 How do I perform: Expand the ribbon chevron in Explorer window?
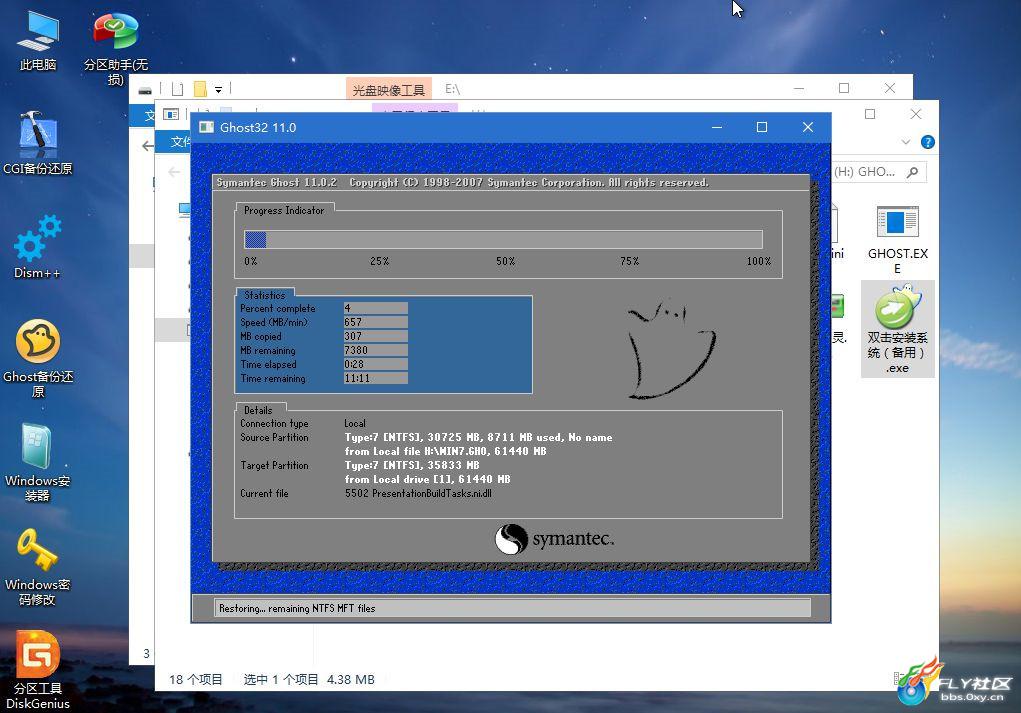906,142
